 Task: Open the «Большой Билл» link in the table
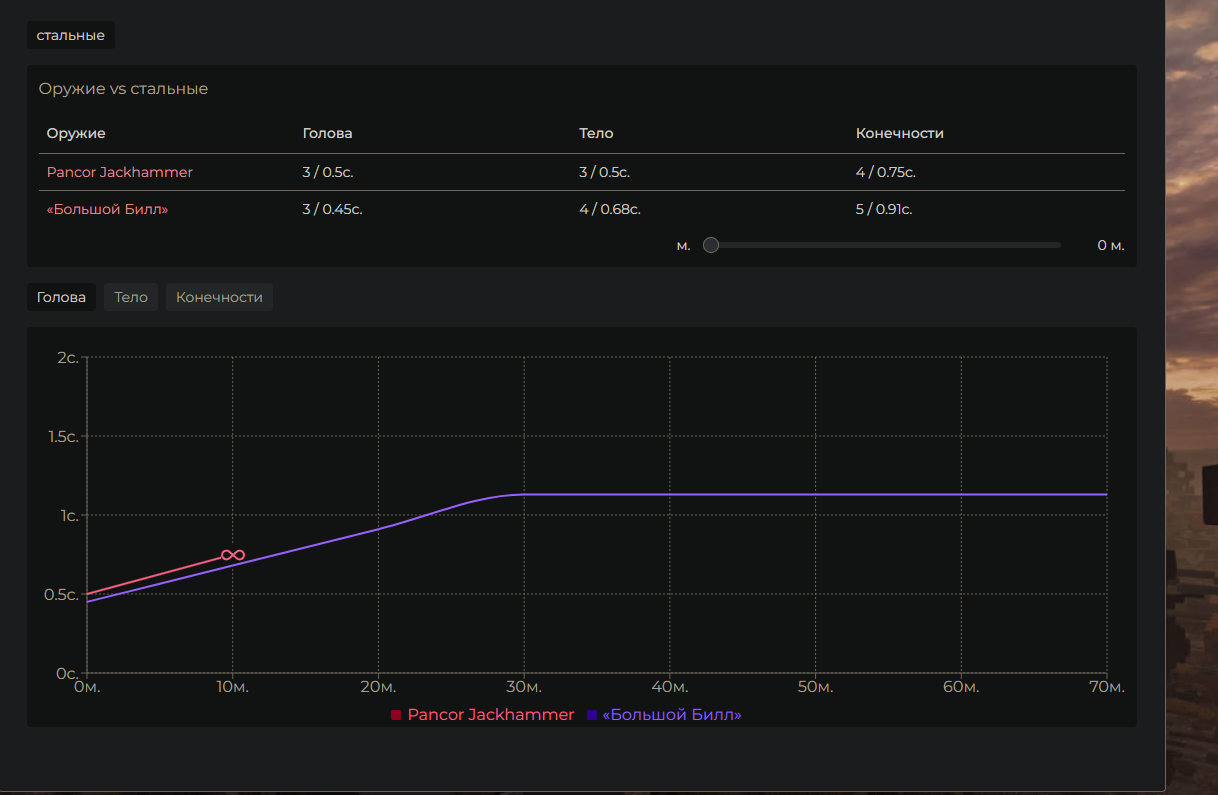point(107,209)
